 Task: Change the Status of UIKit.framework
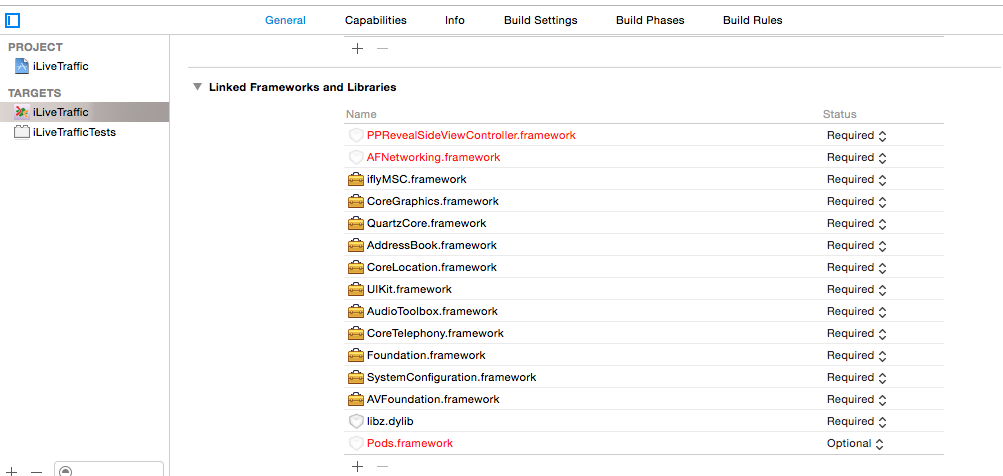tap(857, 289)
